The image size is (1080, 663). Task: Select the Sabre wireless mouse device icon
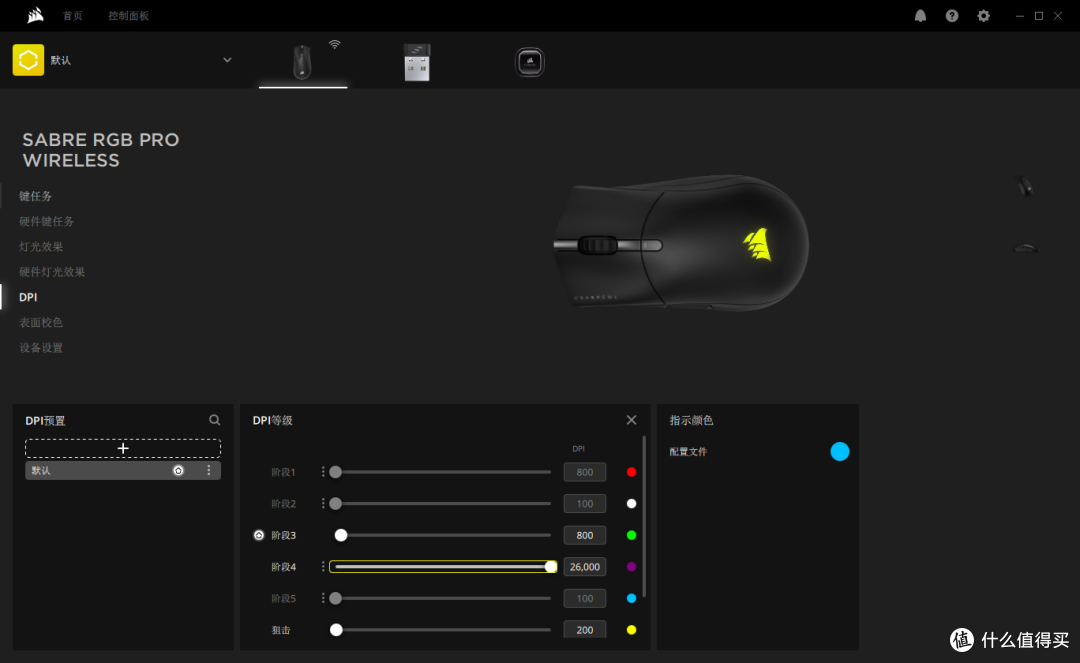point(302,62)
